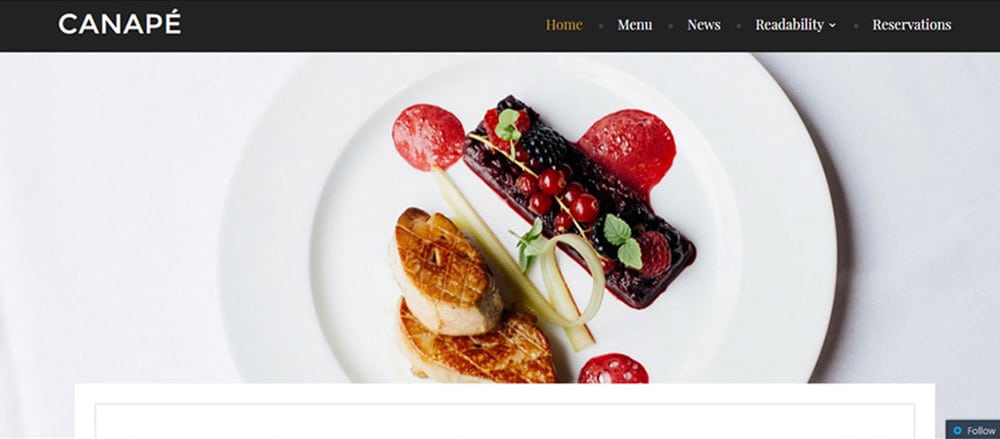Click the dot separator after News
The image size is (1000, 439).
coord(739,26)
